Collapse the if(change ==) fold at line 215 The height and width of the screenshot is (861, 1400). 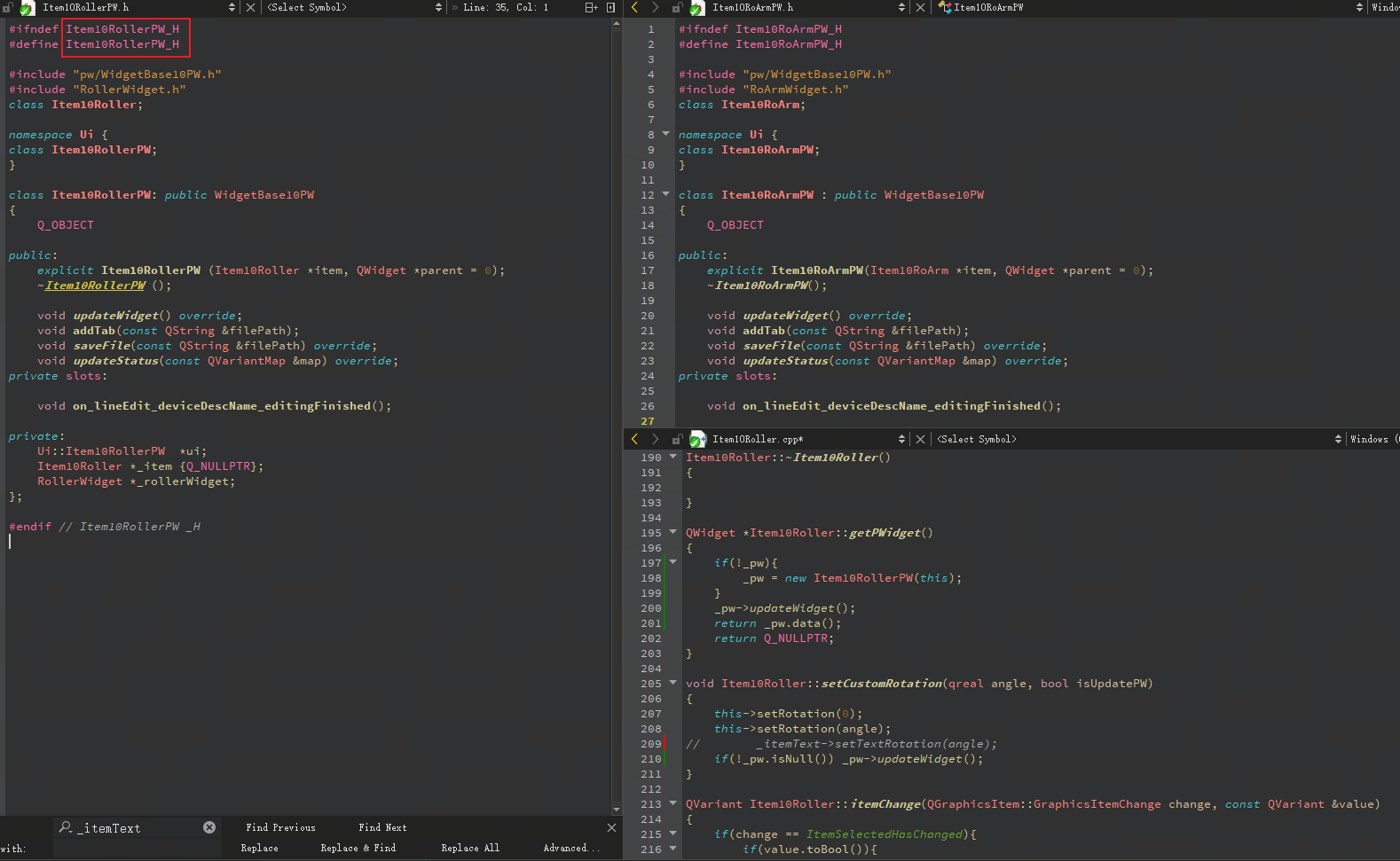pos(673,834)
